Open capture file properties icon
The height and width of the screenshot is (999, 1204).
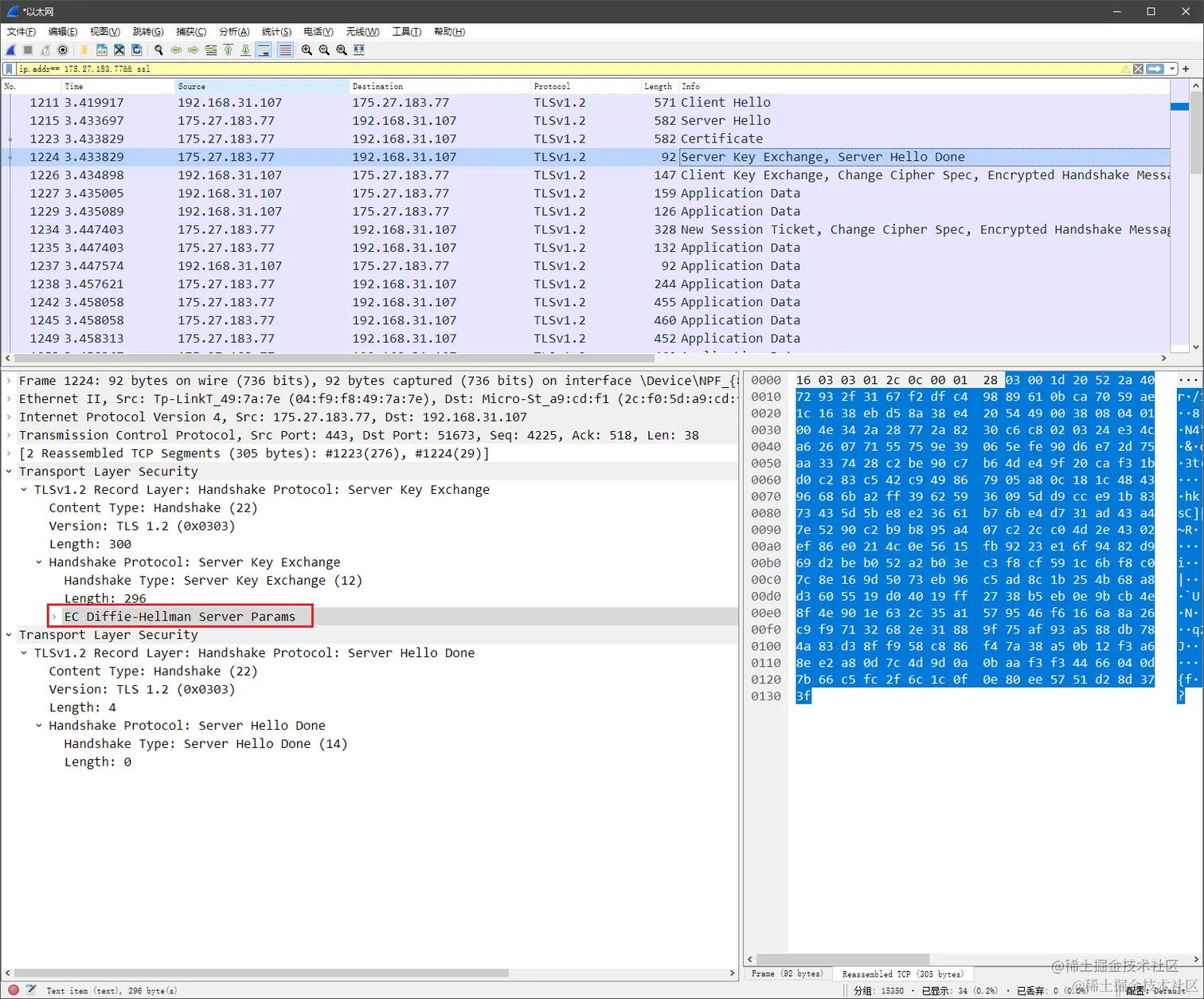click(x=31, y=990)
